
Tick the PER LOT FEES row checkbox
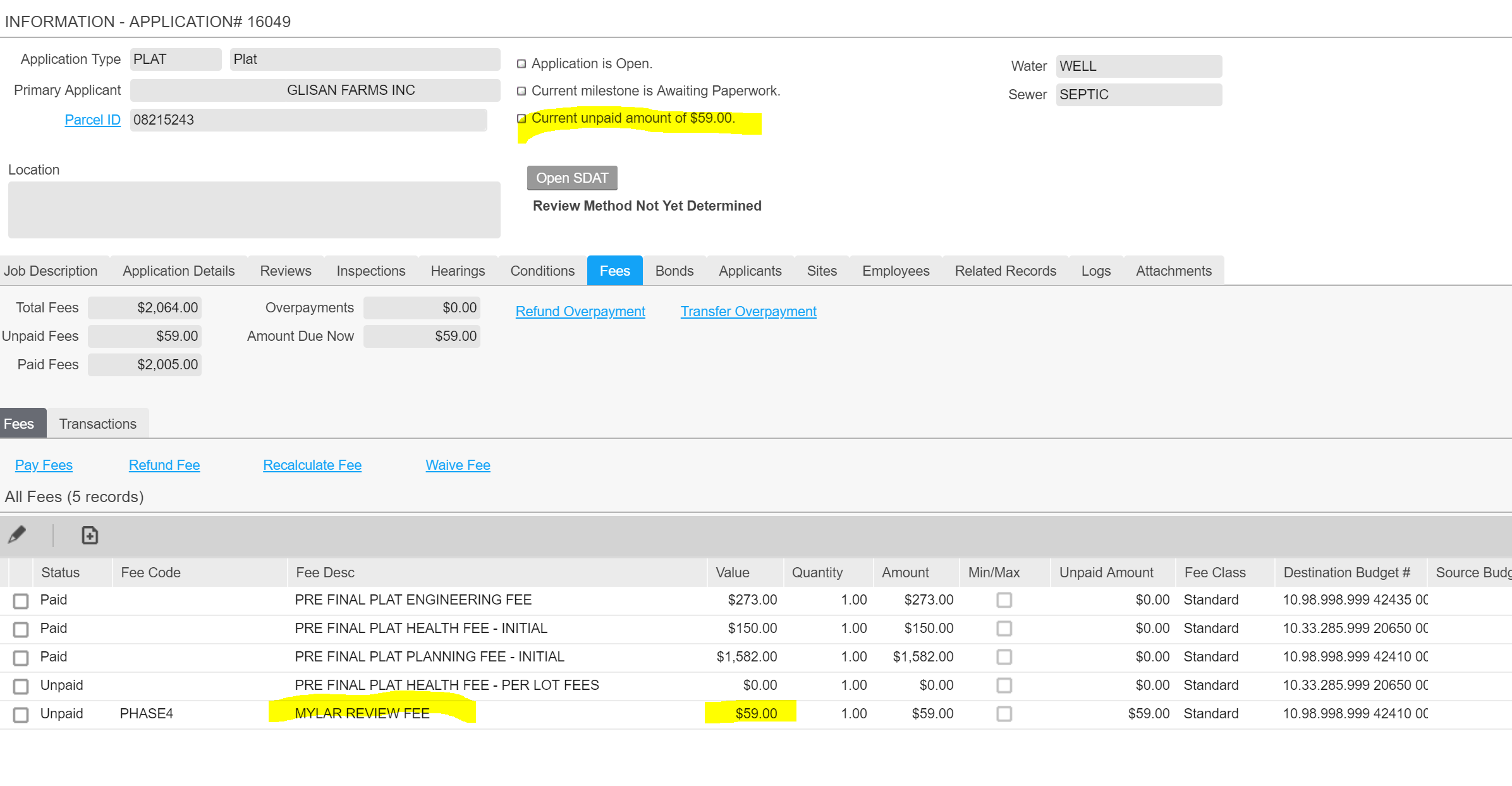21,686
